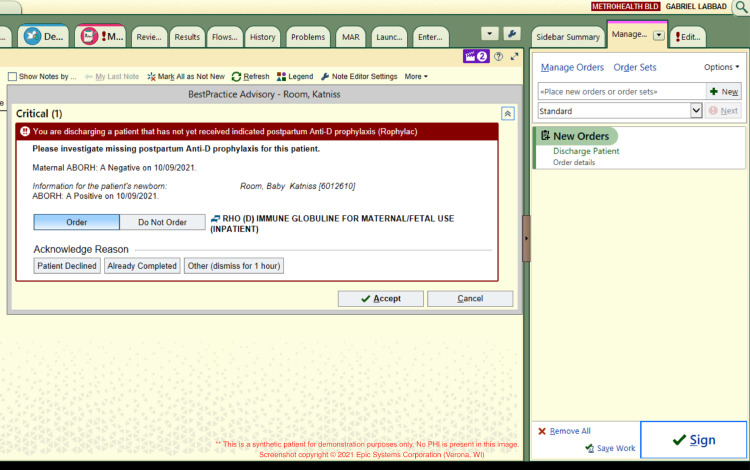This screenshot has height=470, width=750.
Task: Click the wrench icon beside the activity tabs
Action: click(x=512, y=34)
